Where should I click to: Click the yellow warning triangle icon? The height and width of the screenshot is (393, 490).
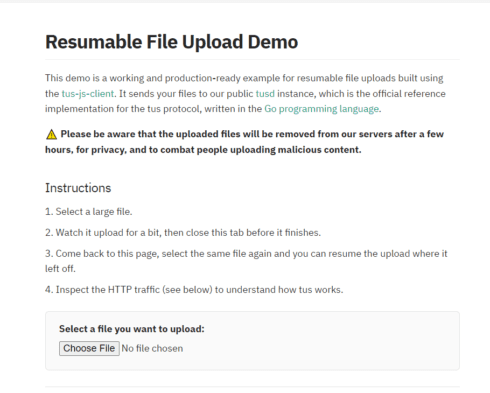click(x=51, y=134)
